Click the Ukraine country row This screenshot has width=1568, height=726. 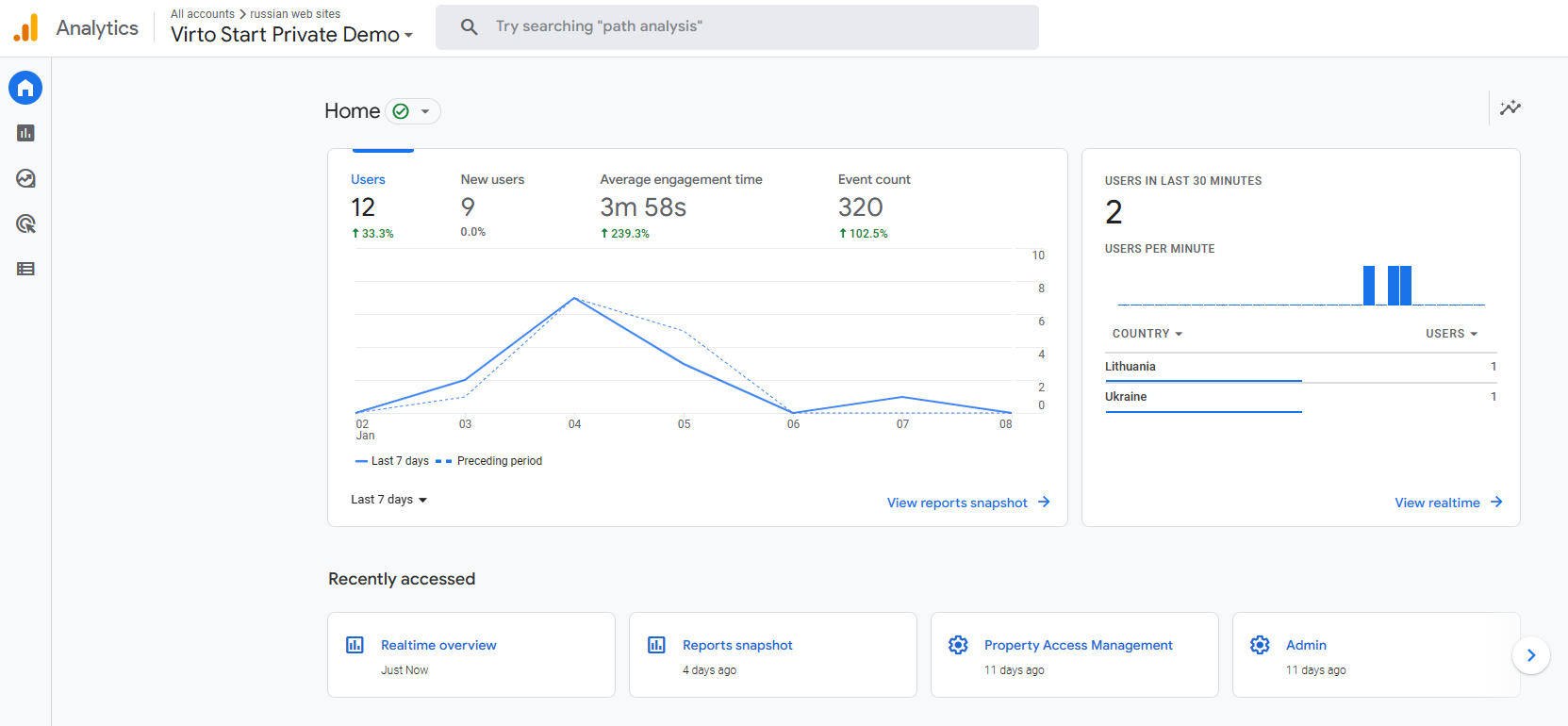click(1301, 397)
